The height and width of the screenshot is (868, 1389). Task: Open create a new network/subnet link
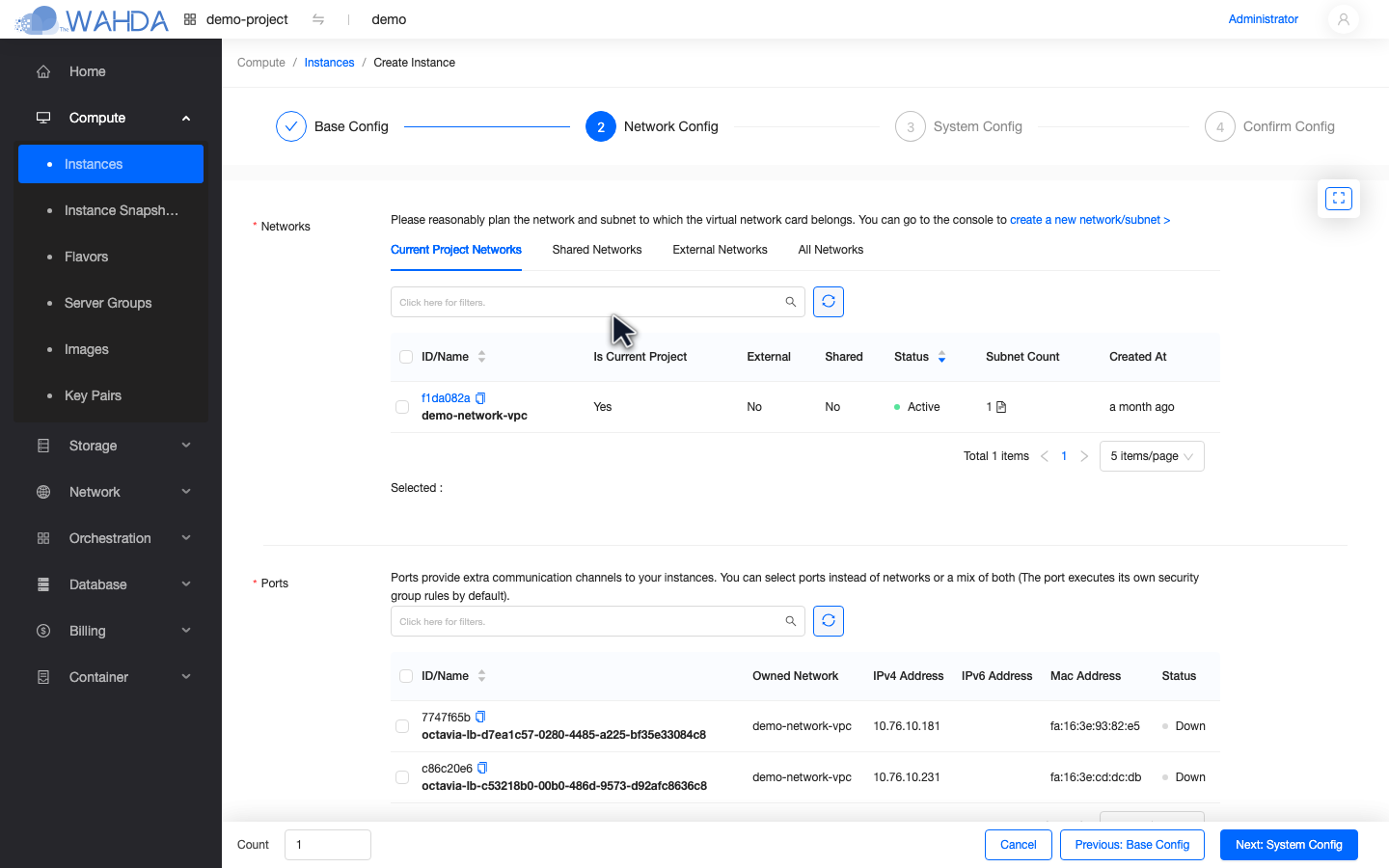pos(1090,220)
